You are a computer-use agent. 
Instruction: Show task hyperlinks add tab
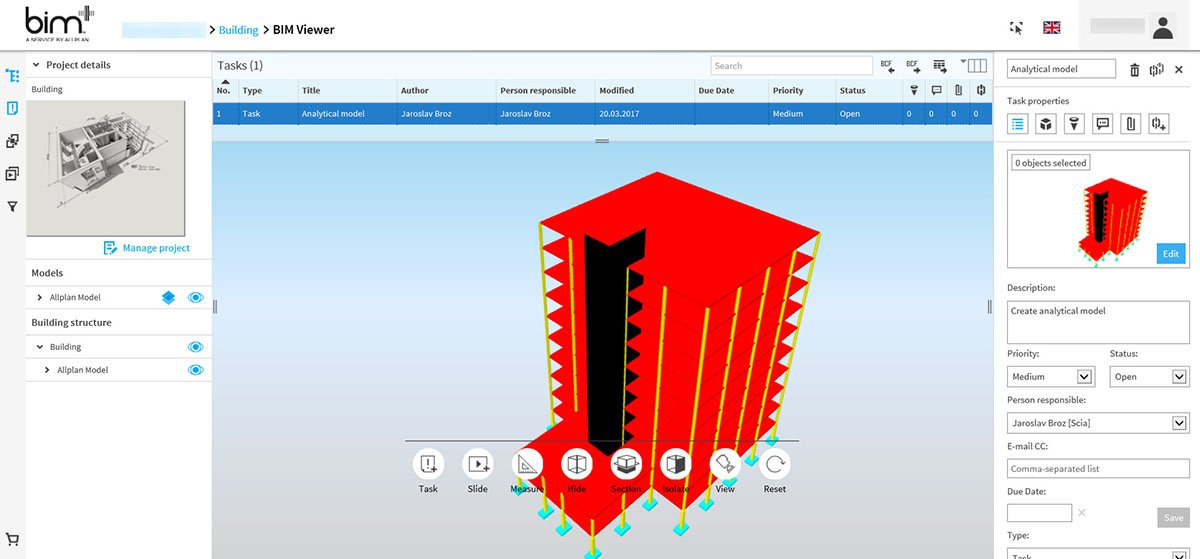pyautogui.click(x=1159, y=124)
